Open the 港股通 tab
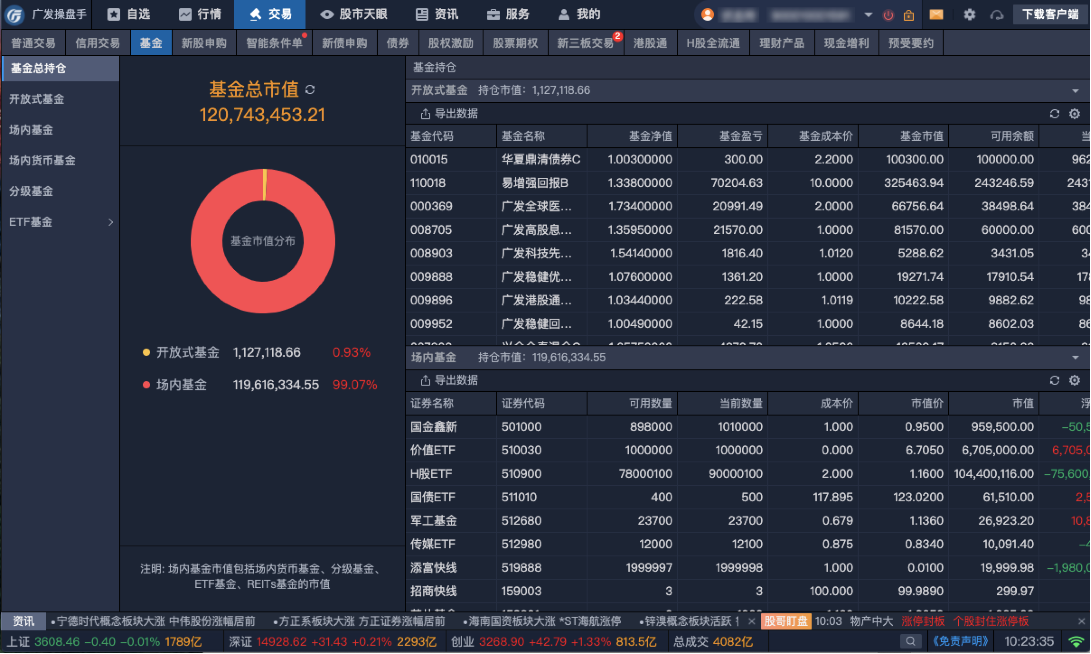The image size is (1091, 654). 650,43
